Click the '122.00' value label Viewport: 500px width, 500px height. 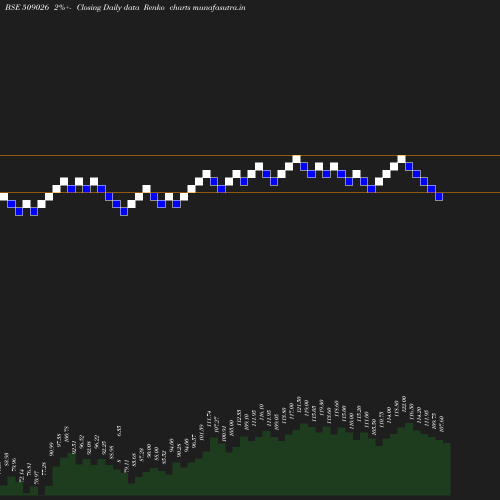404,404
